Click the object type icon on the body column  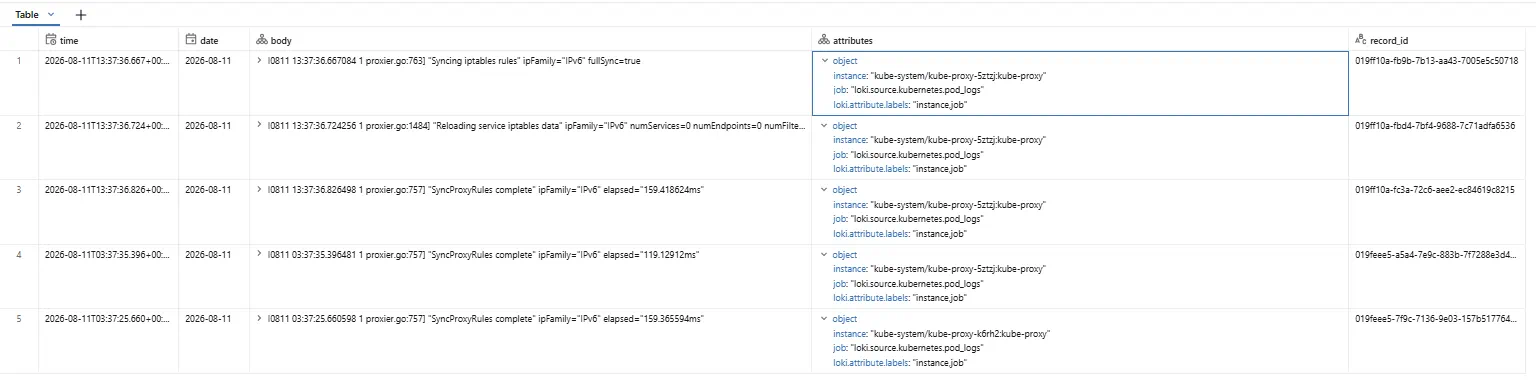[262, 40]
